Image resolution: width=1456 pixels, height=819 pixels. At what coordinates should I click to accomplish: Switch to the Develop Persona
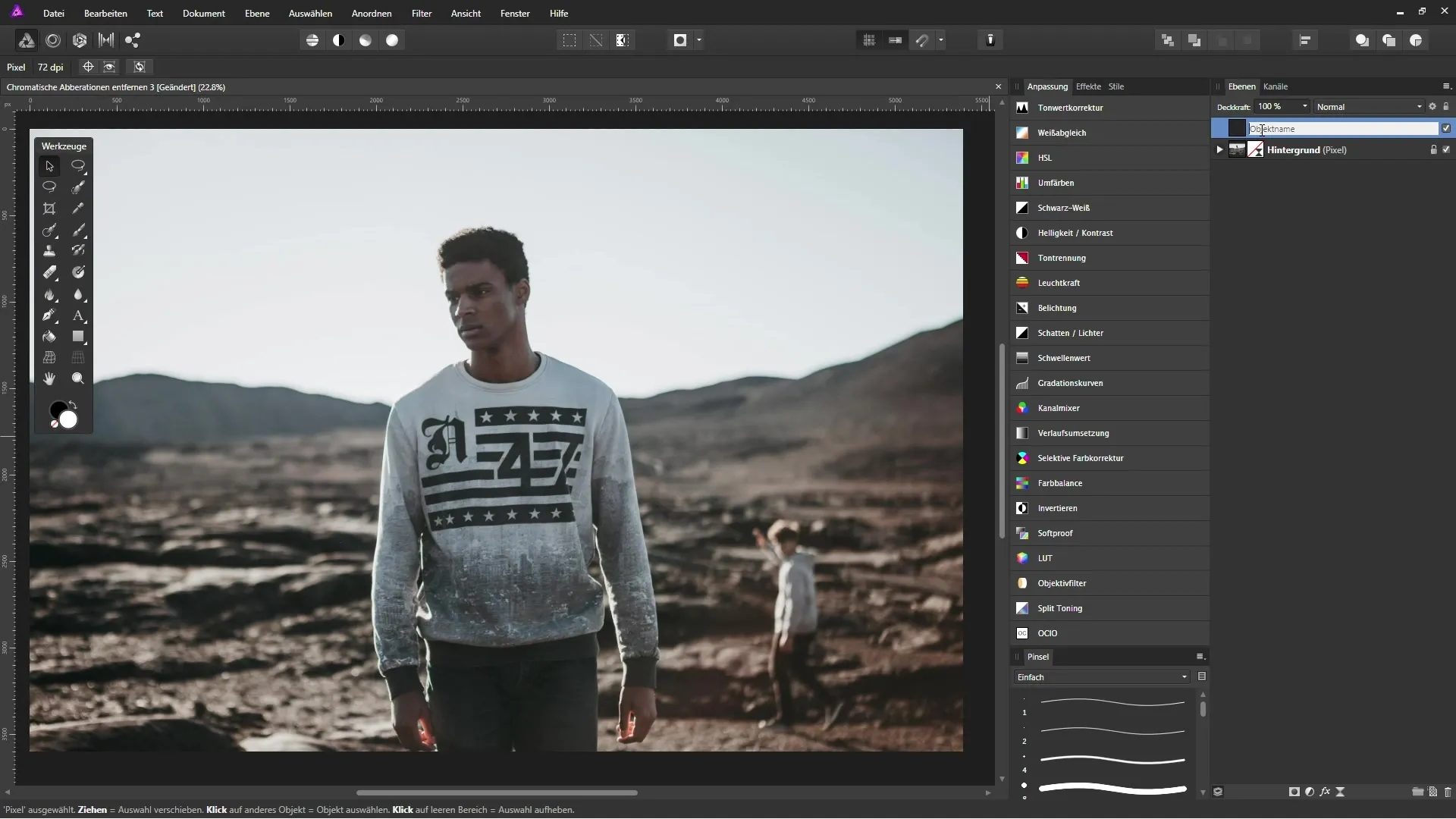pos(80,40)
